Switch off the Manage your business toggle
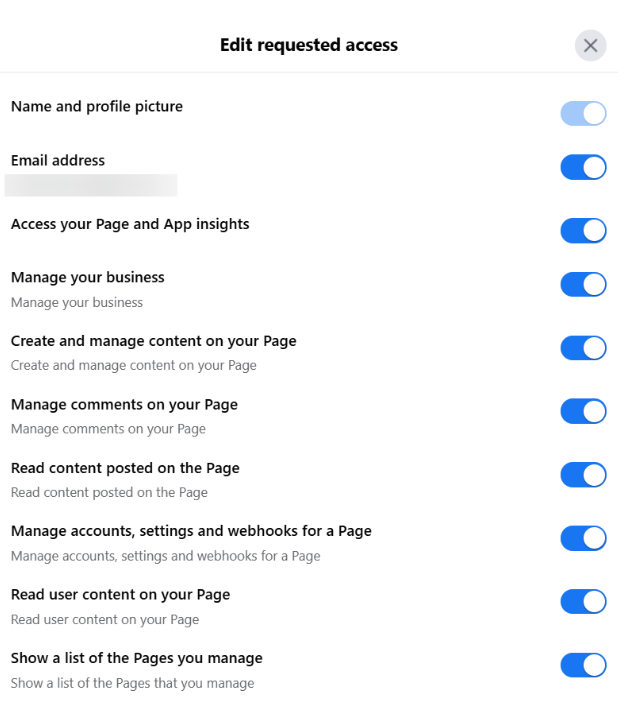 583,284
